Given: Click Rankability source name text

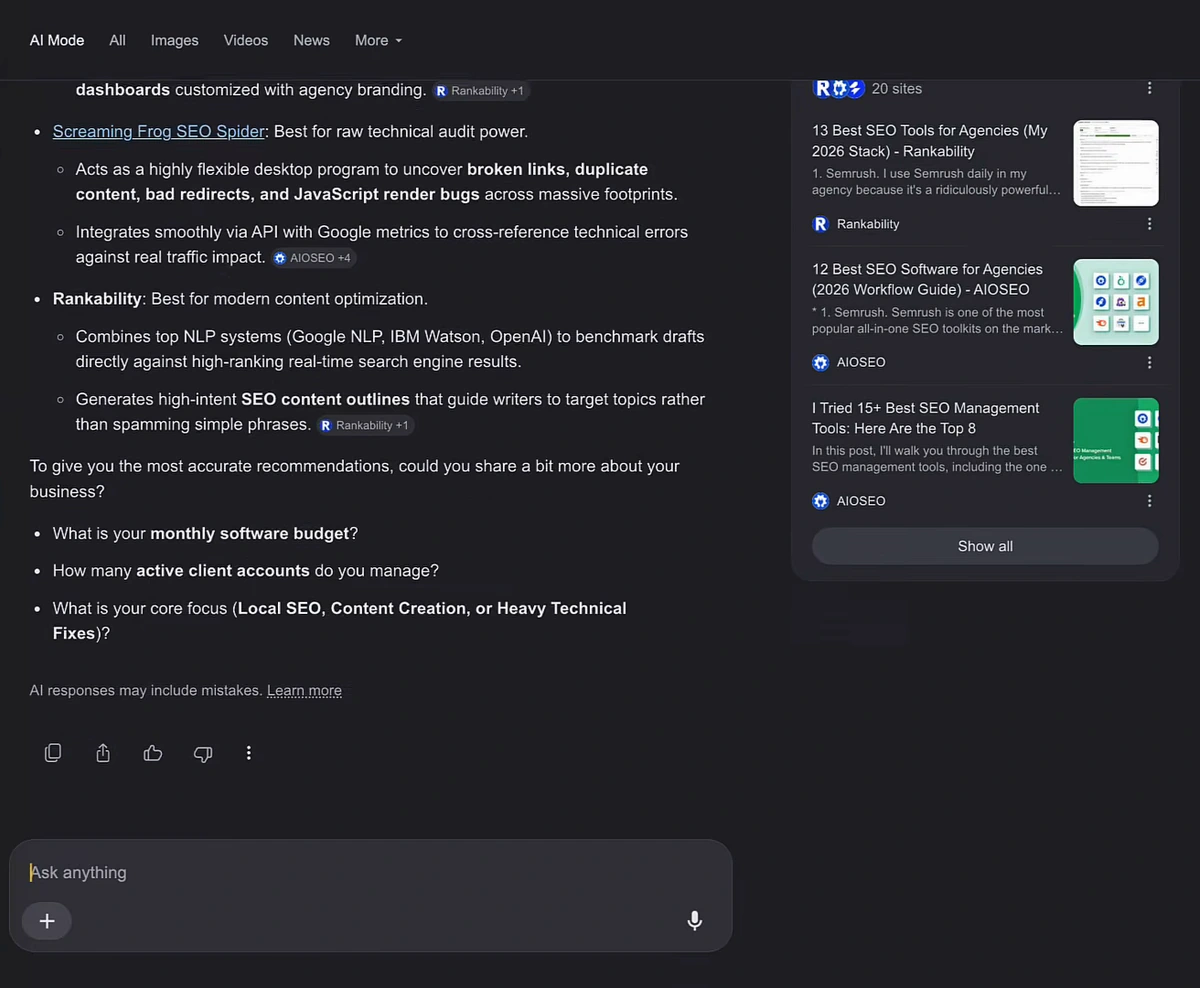Looking at the screenshot, I should pyautogui.click(x=868, y=224).
